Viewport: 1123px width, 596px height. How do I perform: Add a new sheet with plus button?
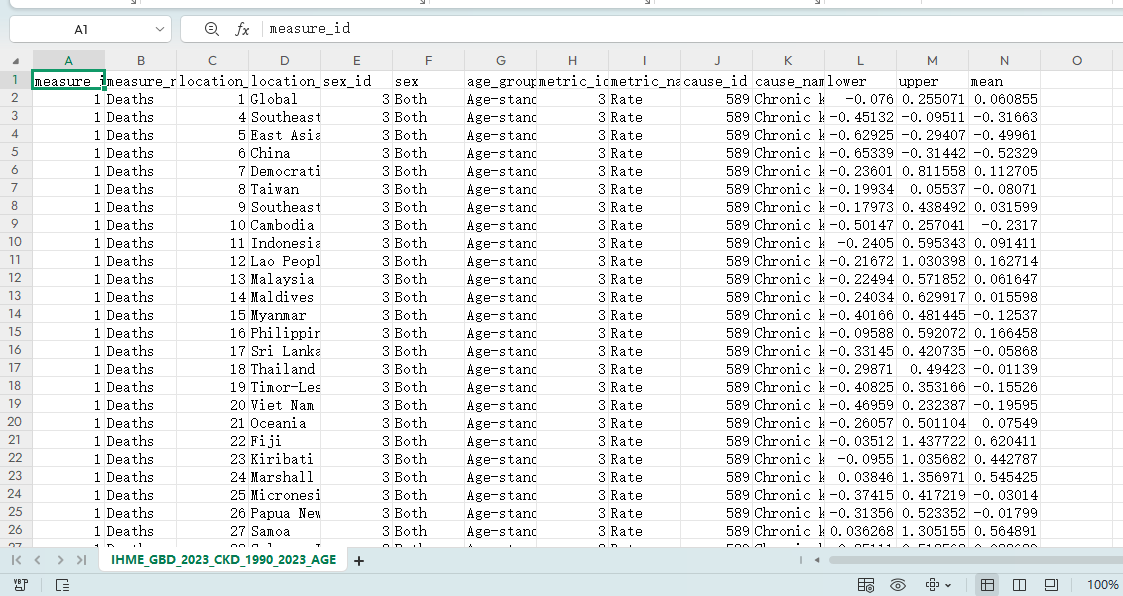pos(359,561)
